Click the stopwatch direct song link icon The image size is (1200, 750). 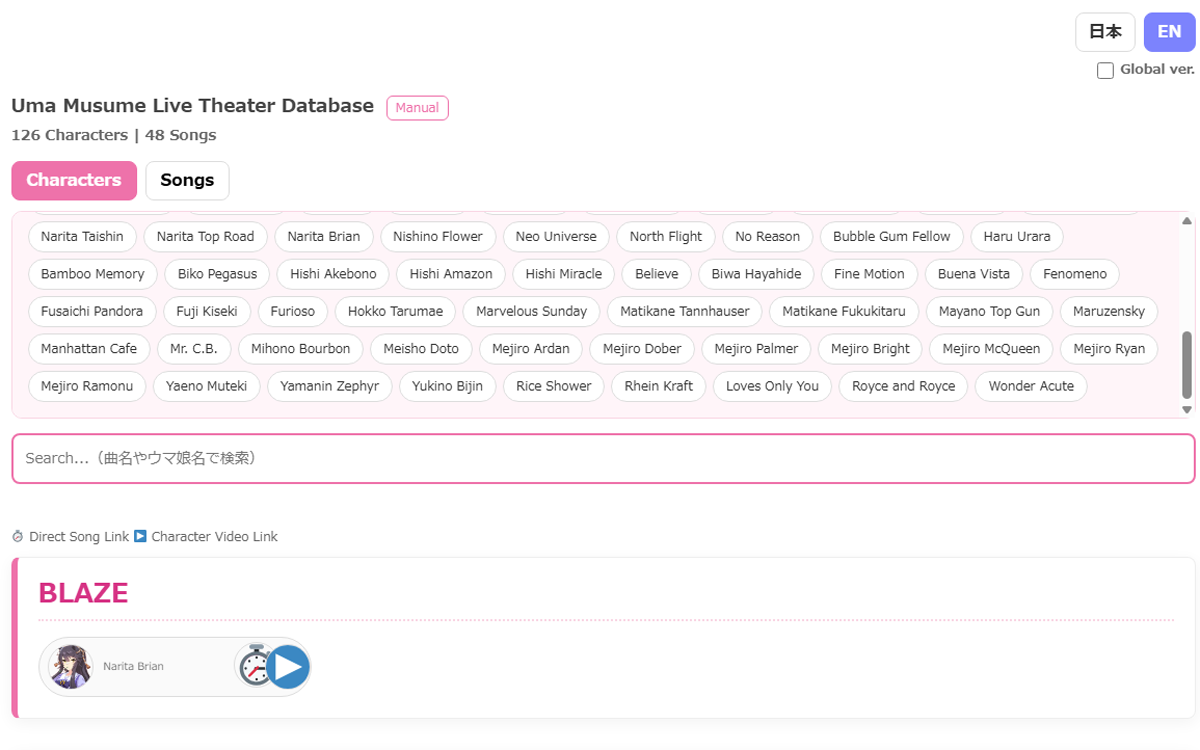click(255, 666)
